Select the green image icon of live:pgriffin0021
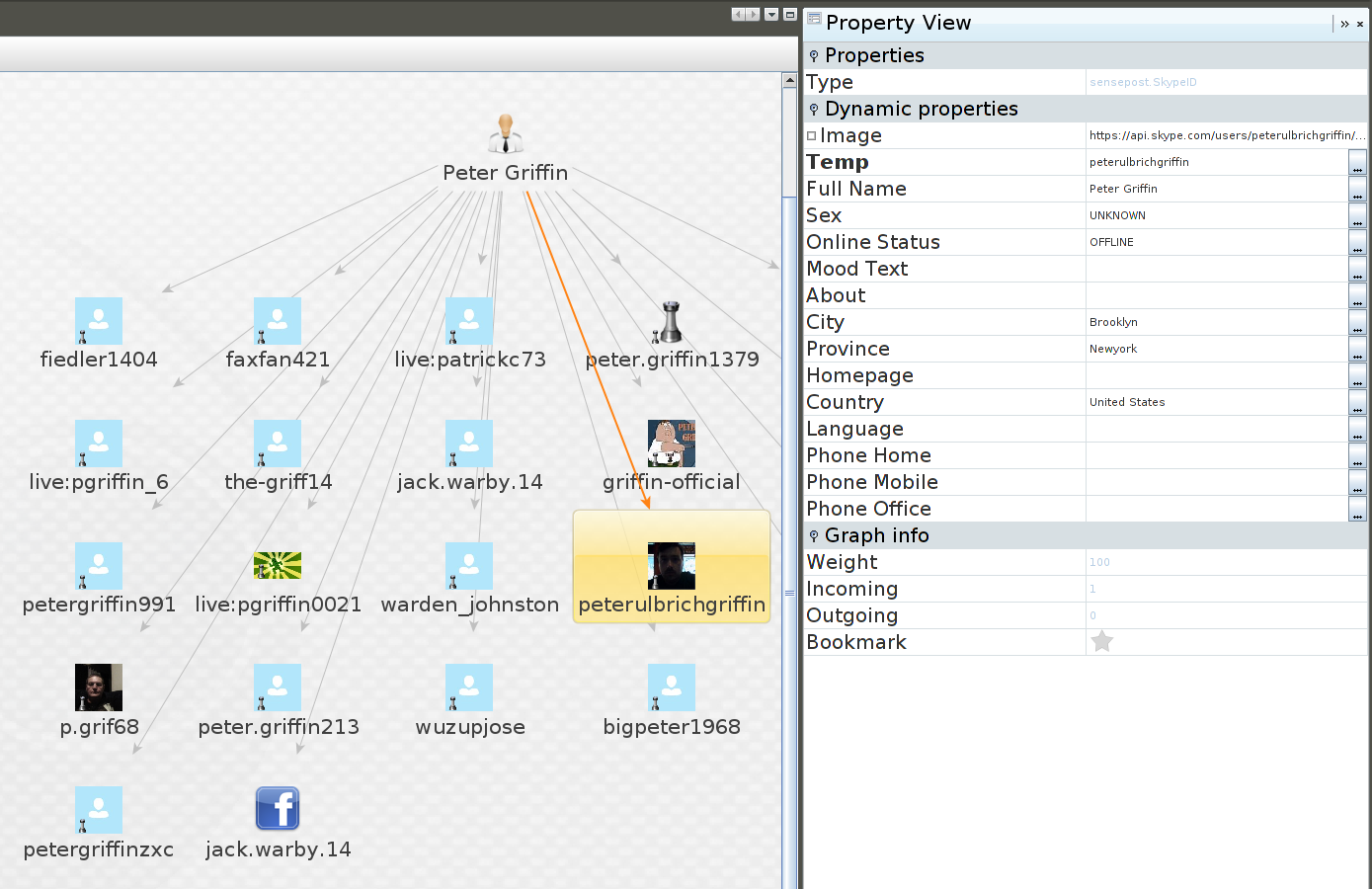The width and height of the screenshot is (1372, 889). click(277, 565)
